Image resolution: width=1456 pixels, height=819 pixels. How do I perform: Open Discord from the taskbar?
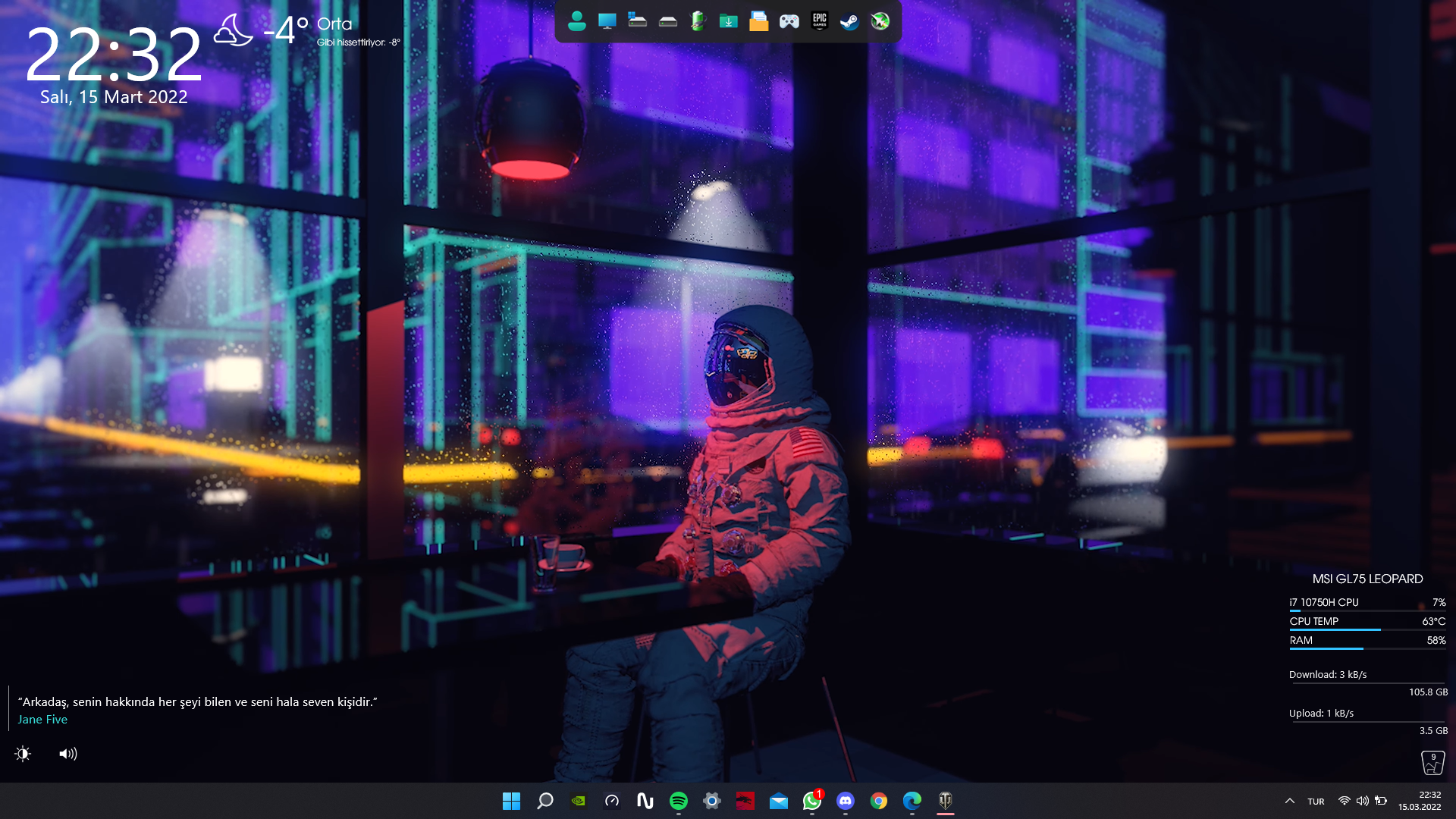[845, 801]
